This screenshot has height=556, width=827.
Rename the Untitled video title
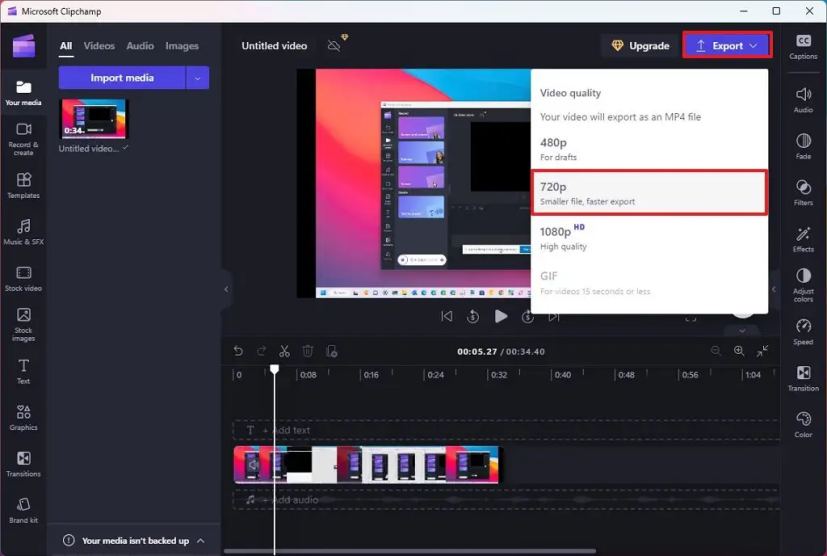click(x=274, y=46)
